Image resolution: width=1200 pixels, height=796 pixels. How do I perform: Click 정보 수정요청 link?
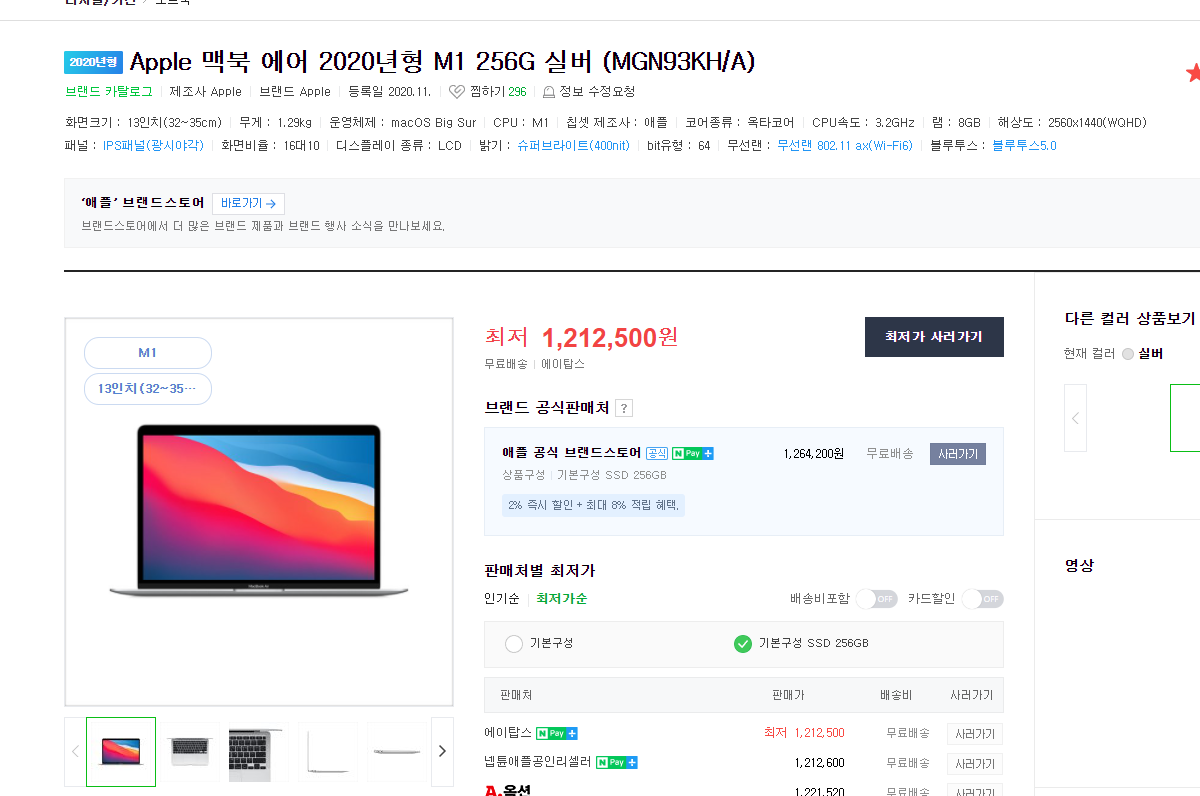coord(597,92)
